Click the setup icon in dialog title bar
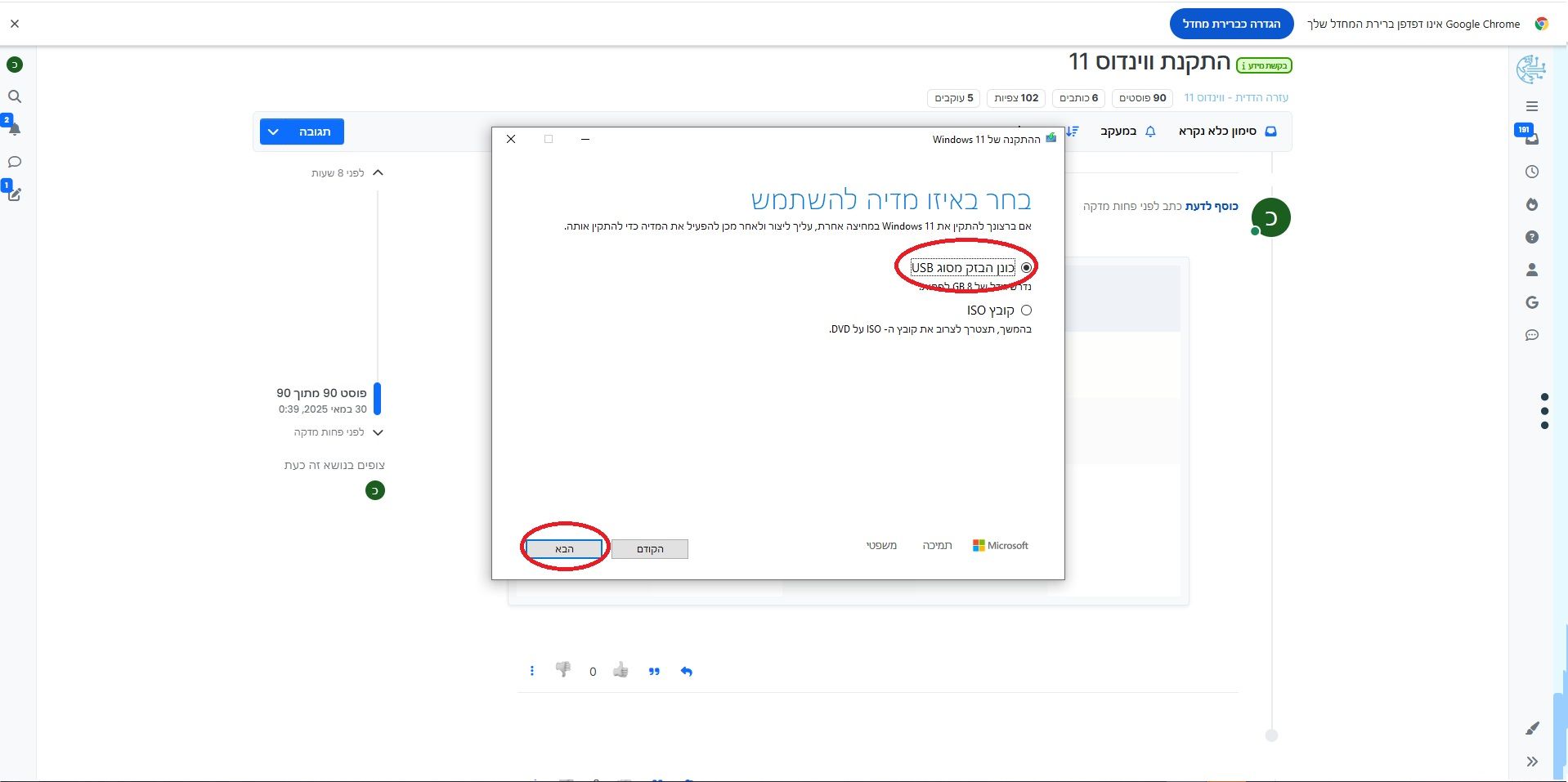 tap(1051, 139)
